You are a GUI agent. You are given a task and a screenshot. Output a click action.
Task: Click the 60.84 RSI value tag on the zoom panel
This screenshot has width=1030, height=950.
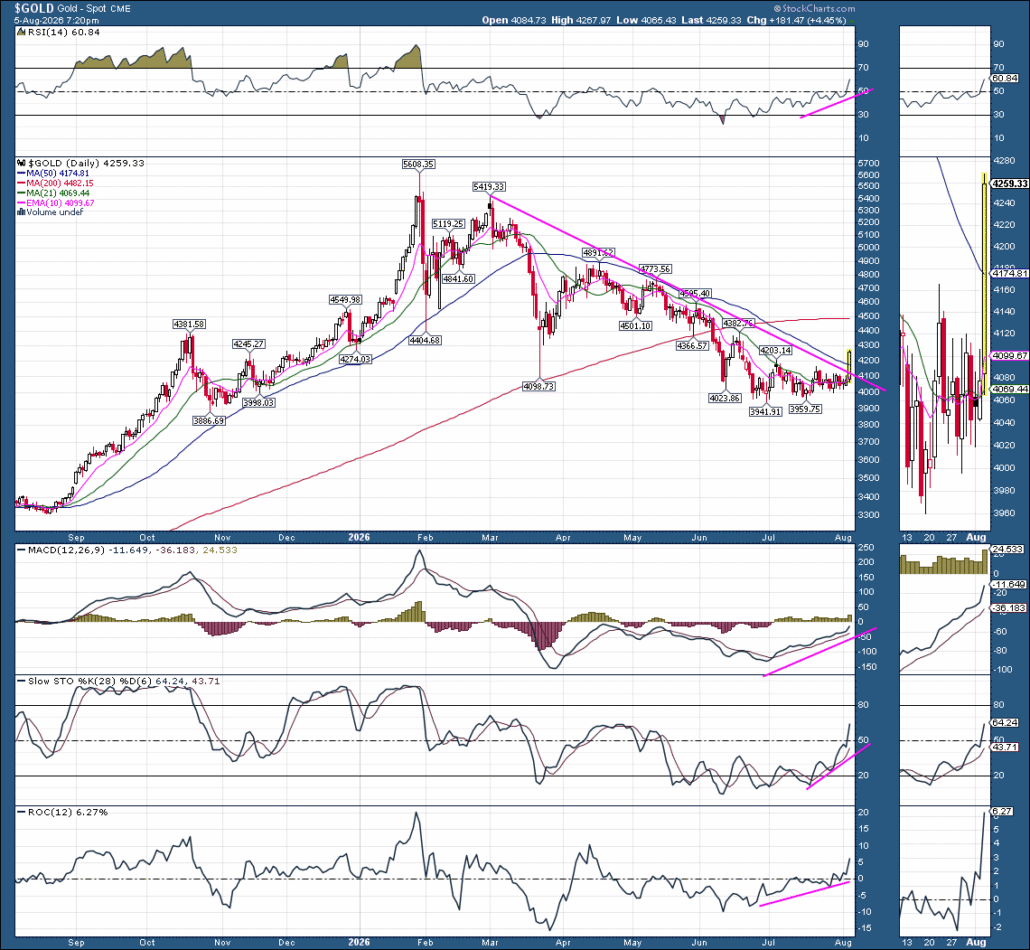pos(1005,78)
